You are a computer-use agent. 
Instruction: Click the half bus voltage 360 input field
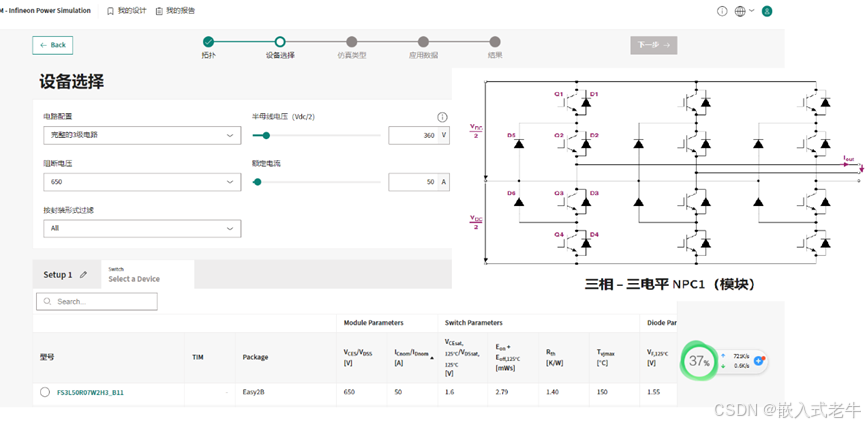(414, 135)
